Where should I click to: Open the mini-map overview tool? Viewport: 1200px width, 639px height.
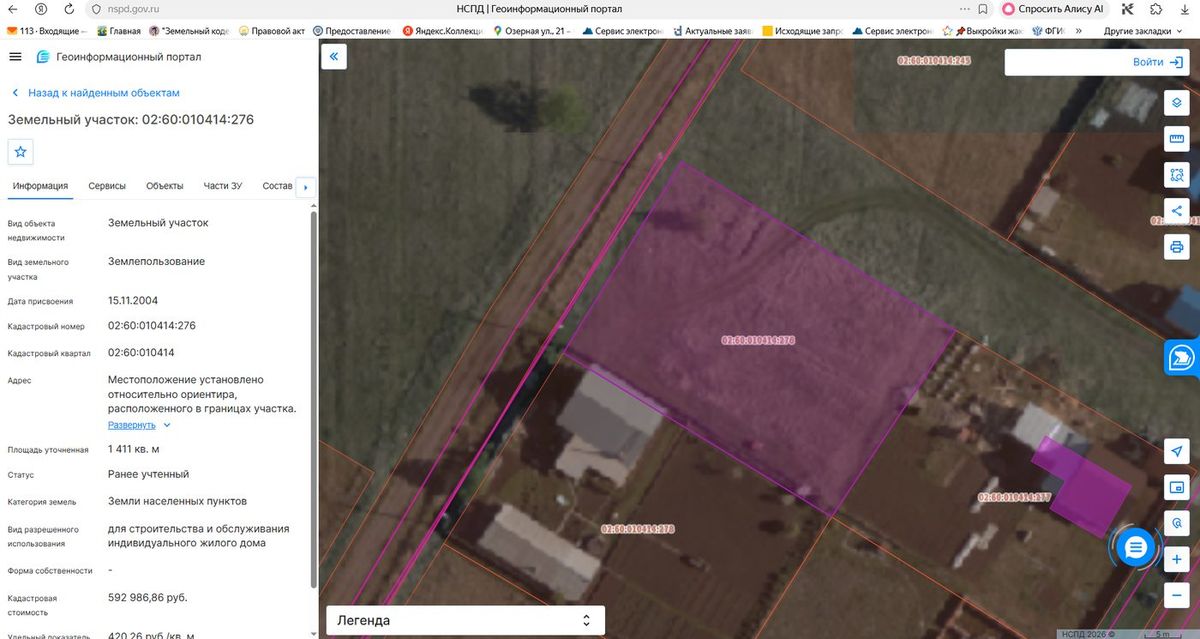(x=1176, y=488)
